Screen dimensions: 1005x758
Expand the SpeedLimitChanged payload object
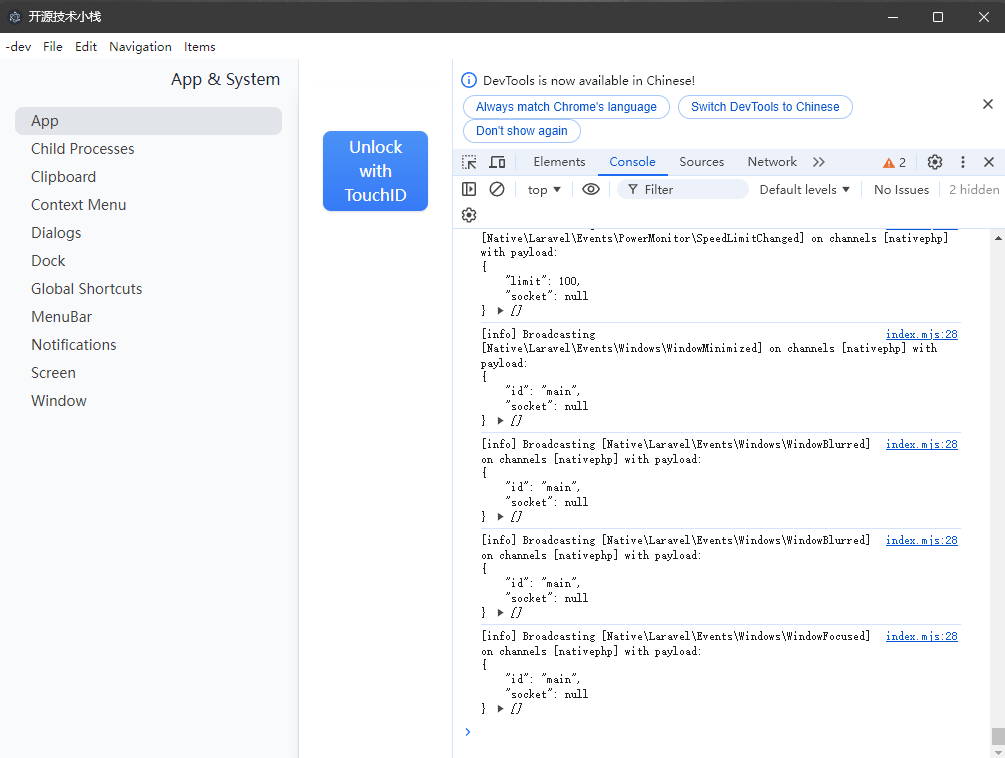pyautogui.click(x=501, y=311)
